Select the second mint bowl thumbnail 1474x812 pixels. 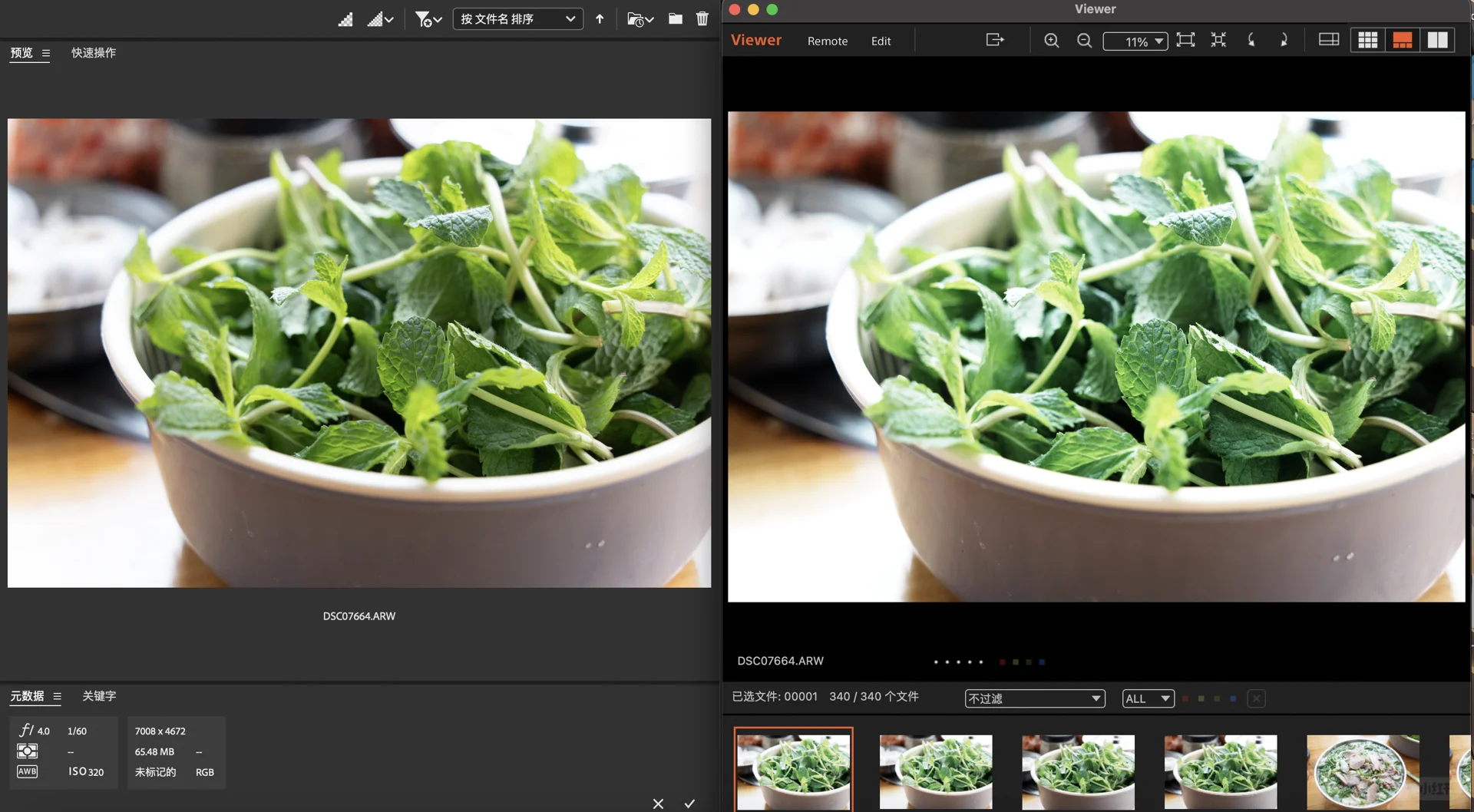point(936,771)
